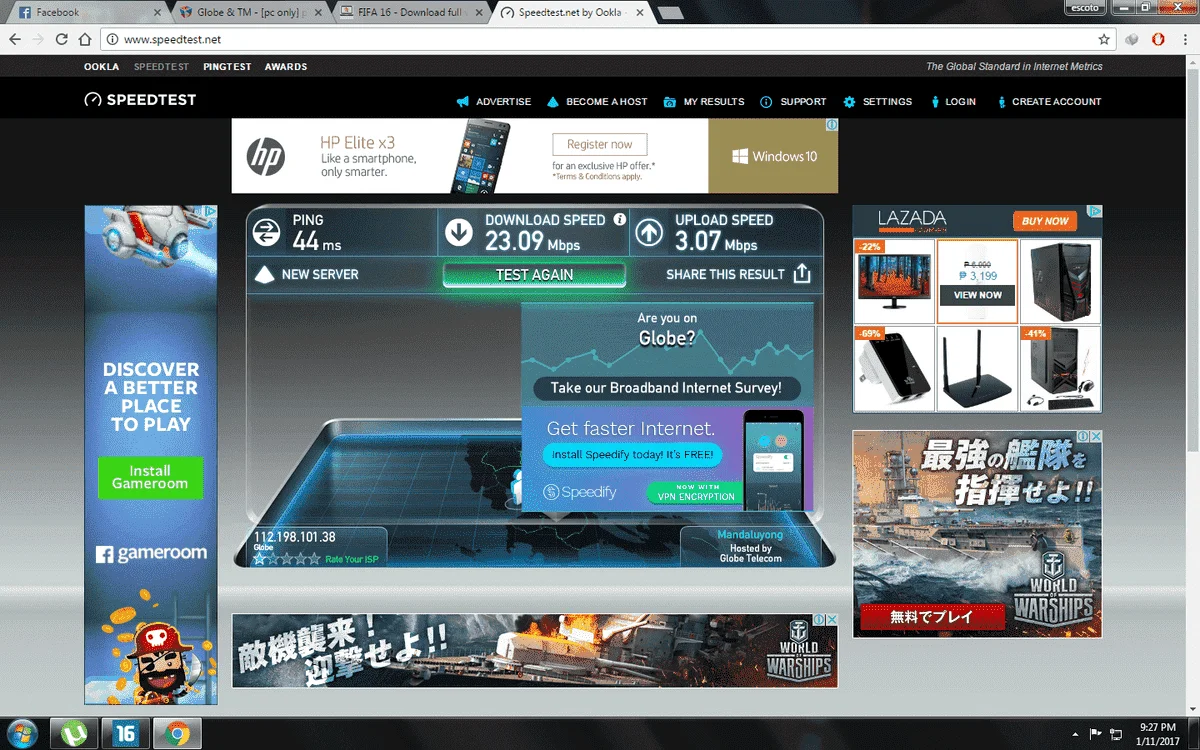This screenshot has height=750, width=1200.
Task: Click Register now in HP ad
Action: tap(600, 144)
